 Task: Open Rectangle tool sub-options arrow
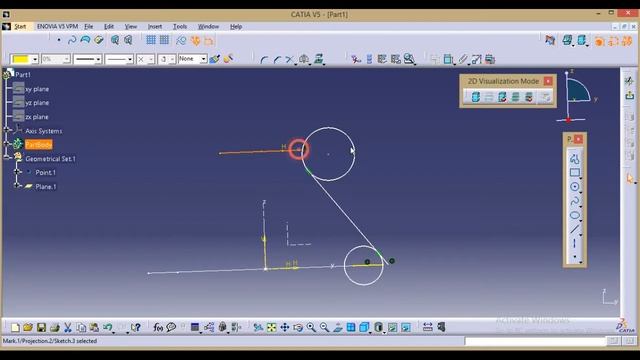click(x=580, y=179)
